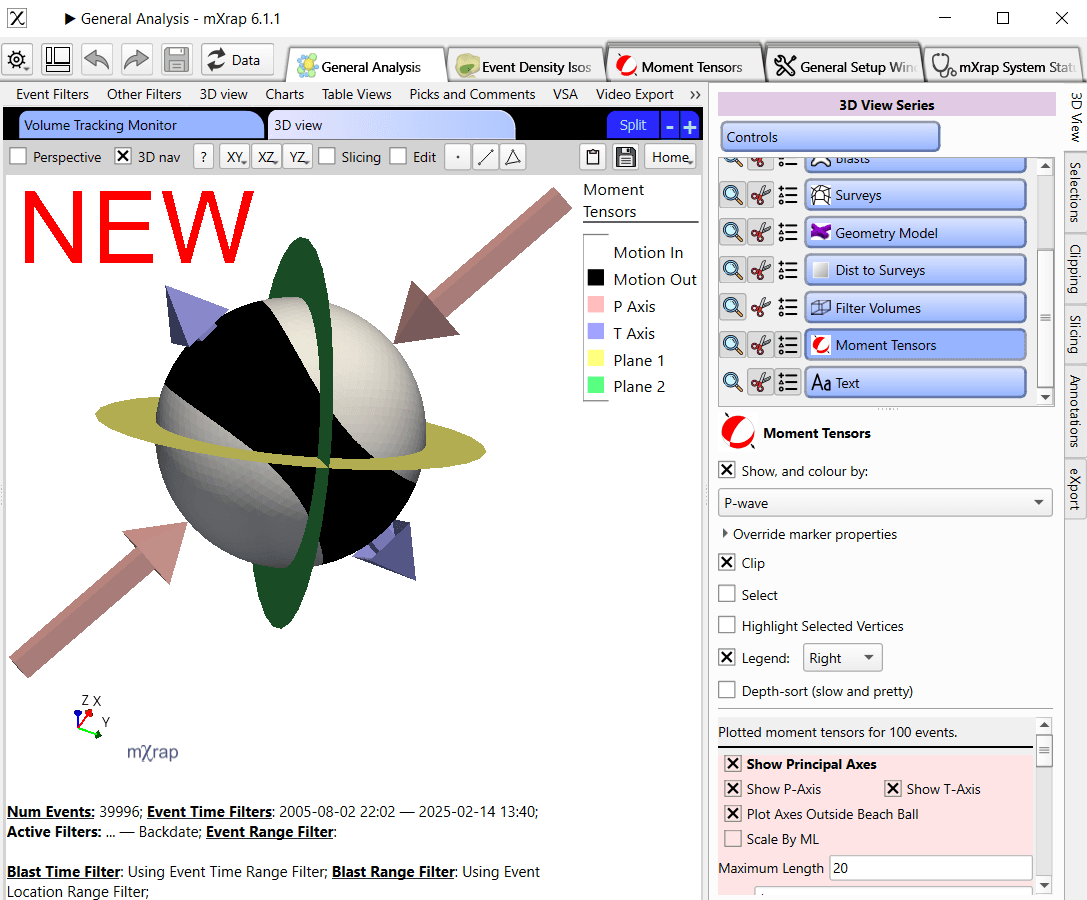Click the list icon beside Filter Volumes
1087x900 pixels.
tap(788, 308)
